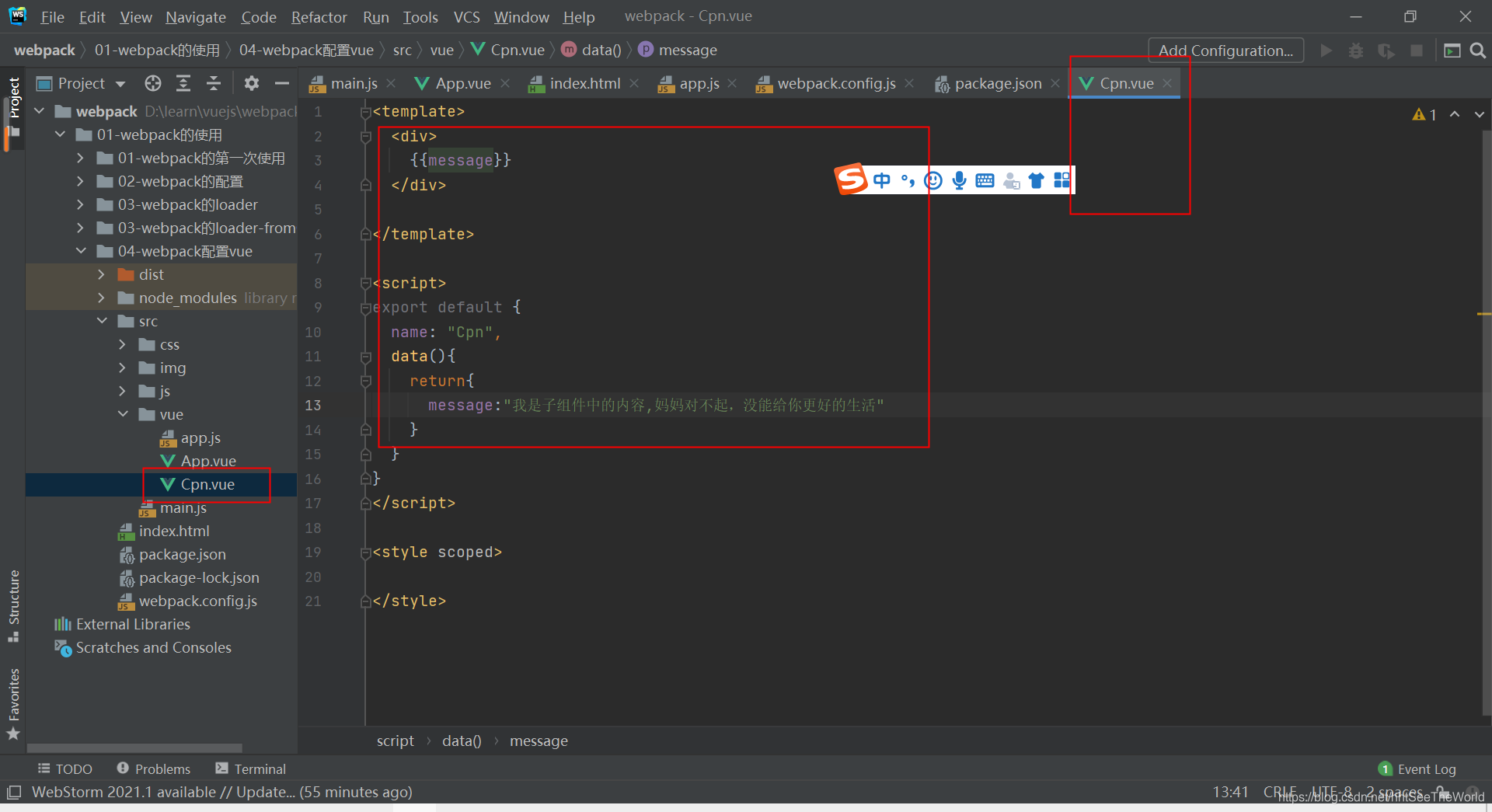Image resolution: width=1492 pixels, height=812 pixels.
Task: Open Sogou emoji smiley icon
Action: click(x=933, y=180)
